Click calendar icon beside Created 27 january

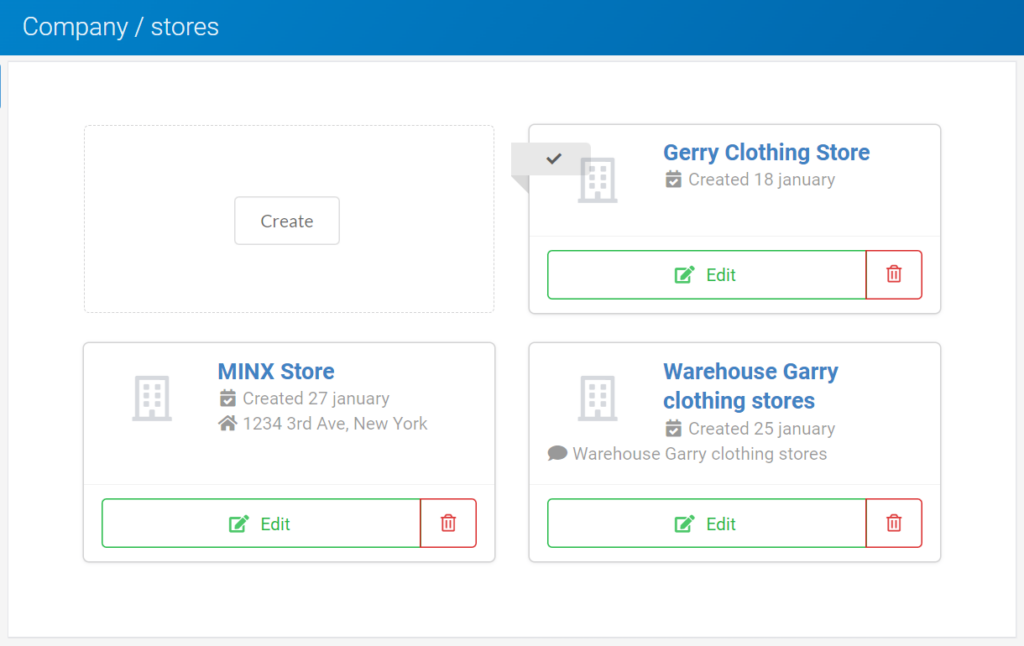[227, 398]
